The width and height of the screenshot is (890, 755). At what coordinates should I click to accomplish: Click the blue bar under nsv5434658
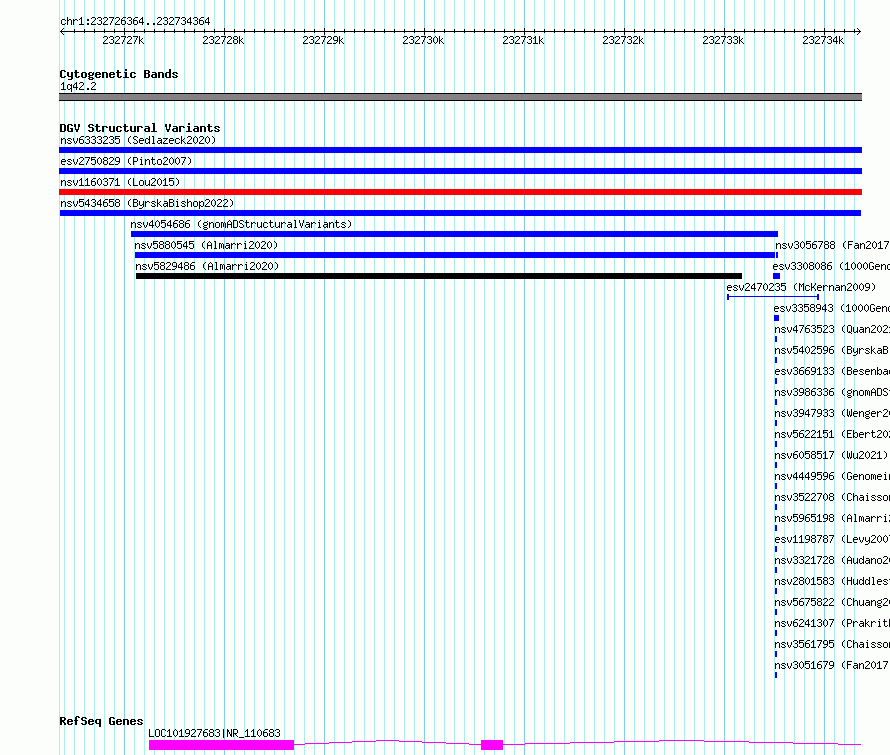pyautogui.click(x=460, y=213)
